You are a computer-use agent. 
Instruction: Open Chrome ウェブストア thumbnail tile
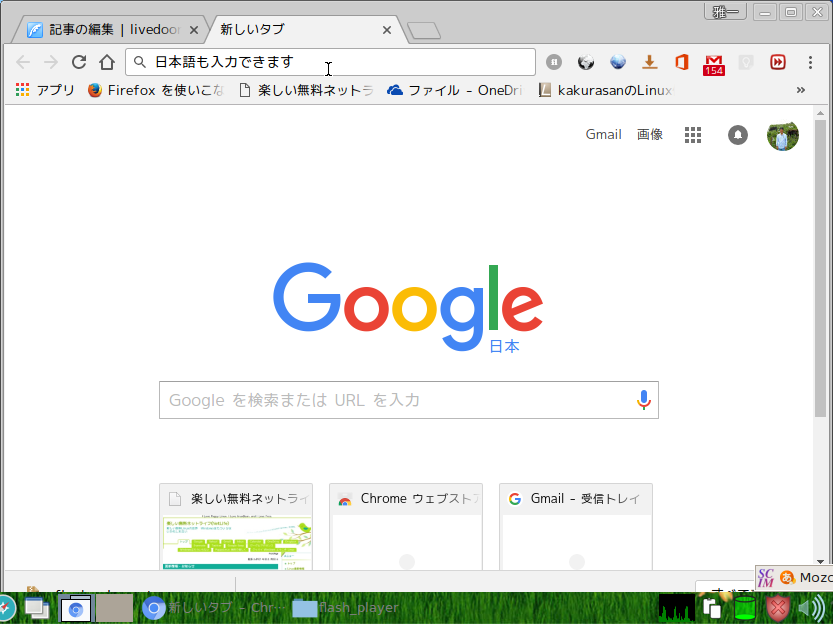406,526
